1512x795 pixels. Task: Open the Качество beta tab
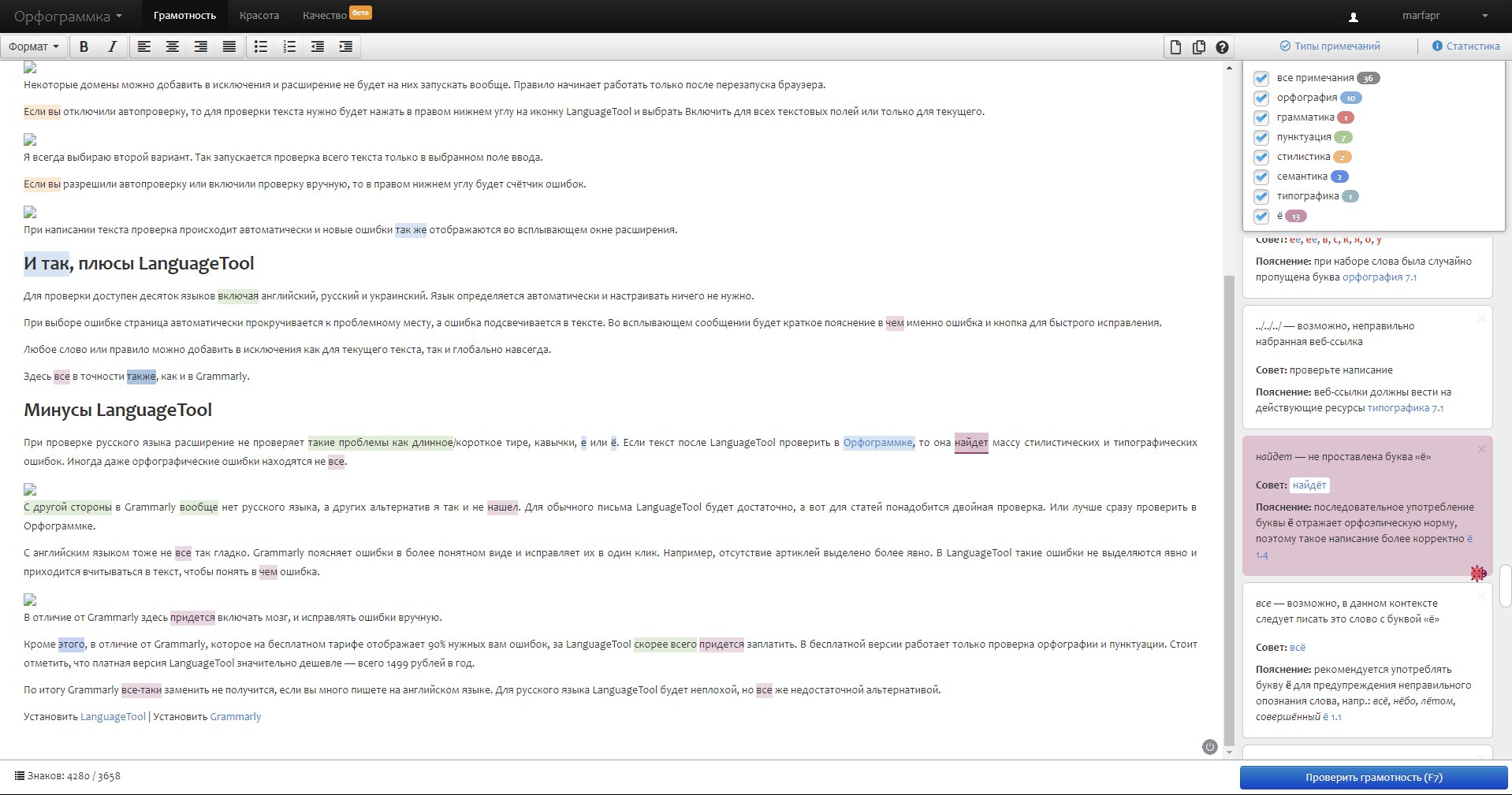point(337,16)
